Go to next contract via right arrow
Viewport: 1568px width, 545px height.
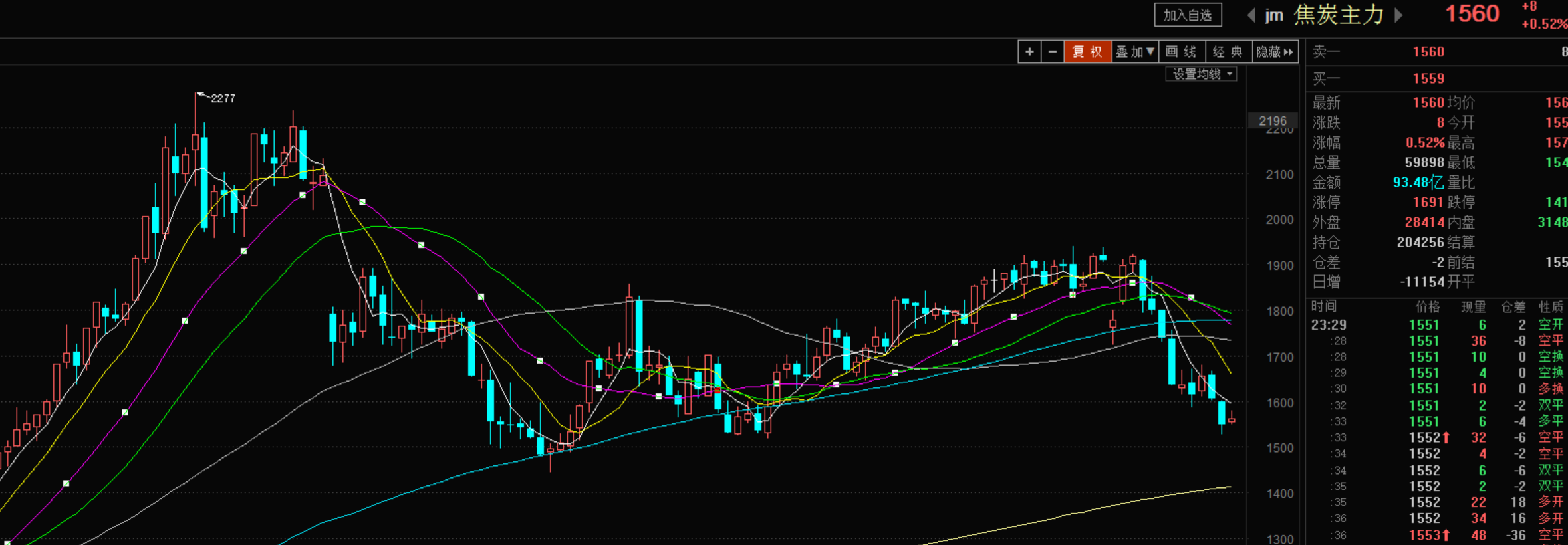[x=1398, y=15]
